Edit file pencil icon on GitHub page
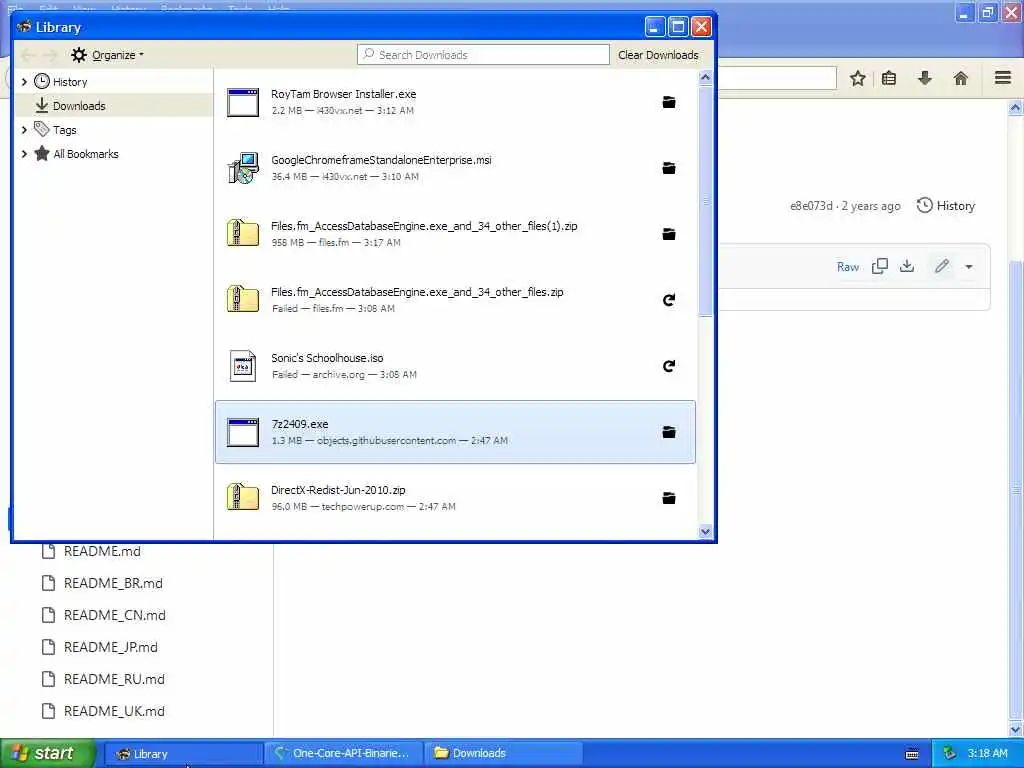Image resolution: width=1024 pixels, height=768 pixels. (942, 266)
